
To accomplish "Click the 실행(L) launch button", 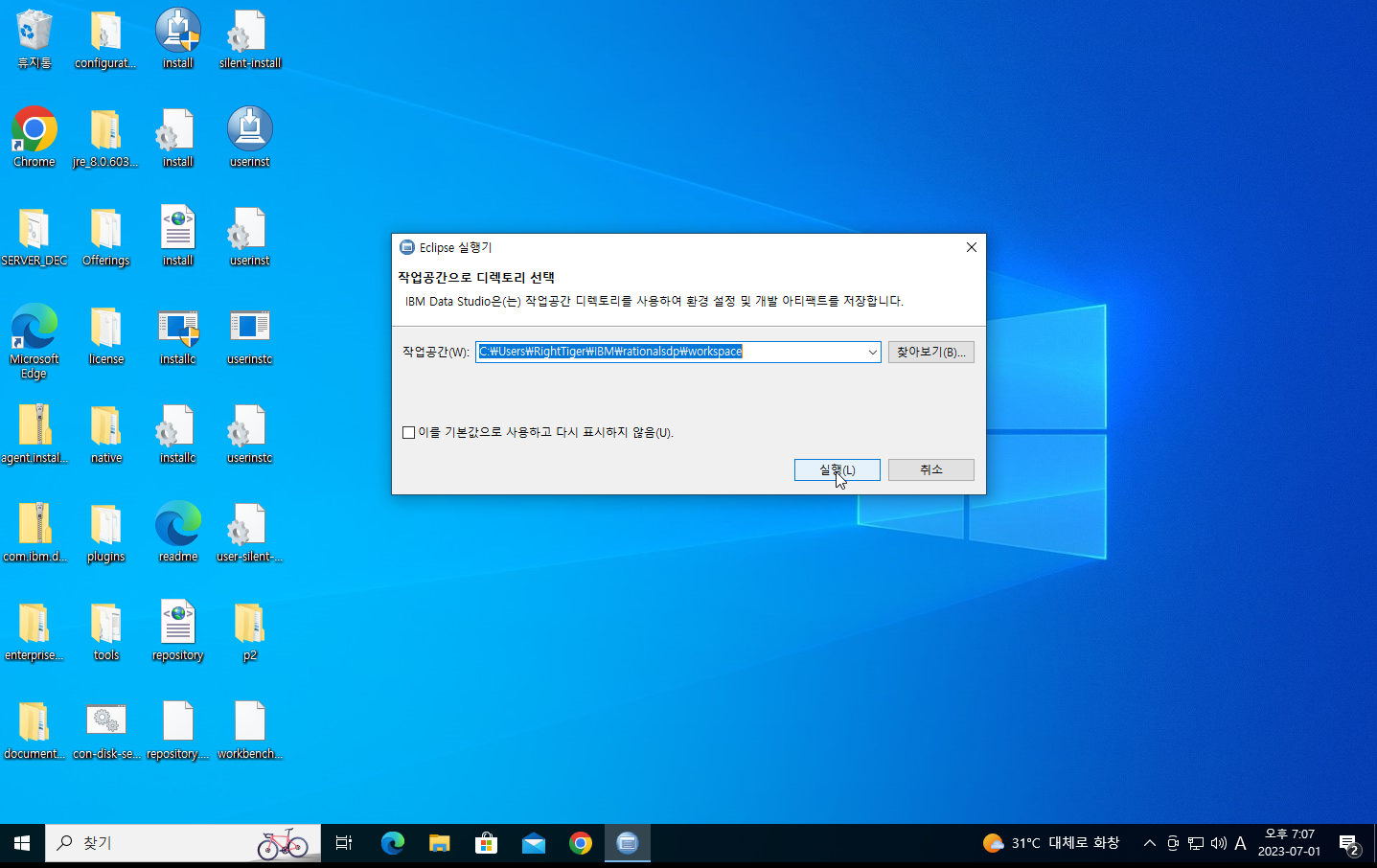I will 837,469.
